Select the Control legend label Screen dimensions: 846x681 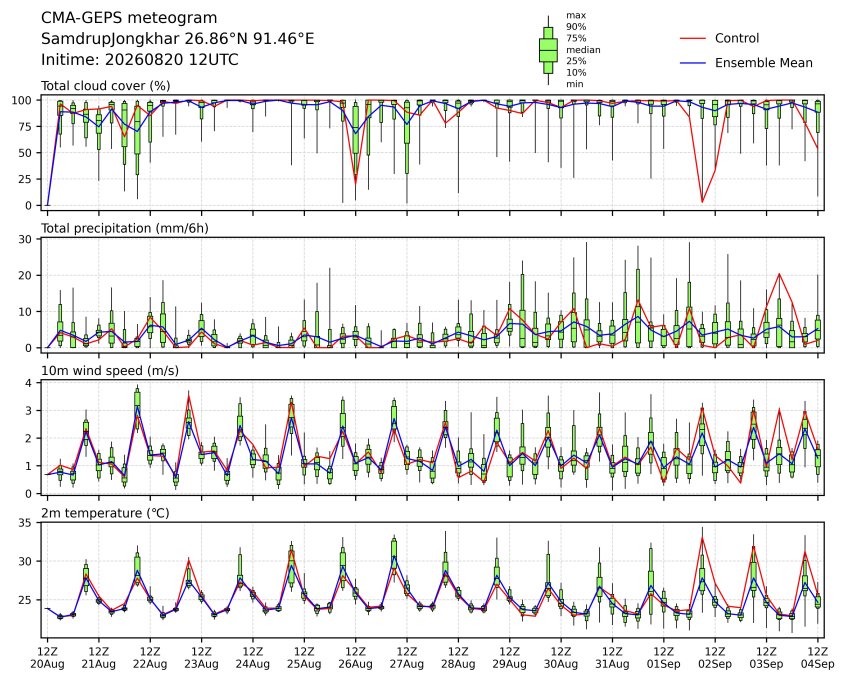click(736, 38)
